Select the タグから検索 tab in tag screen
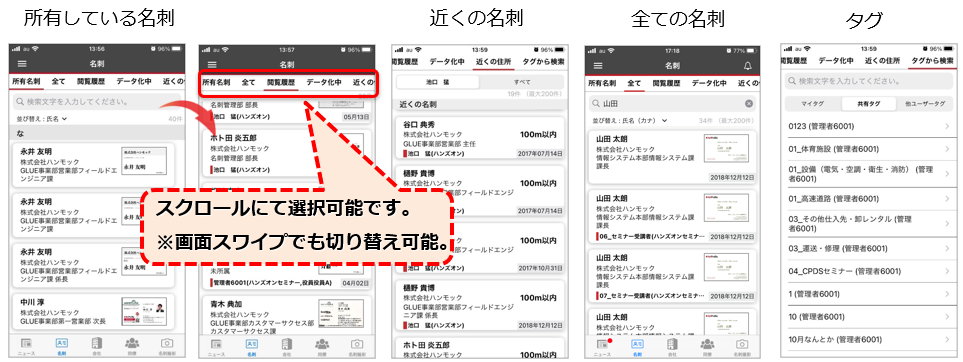 (x=932, y=61)
